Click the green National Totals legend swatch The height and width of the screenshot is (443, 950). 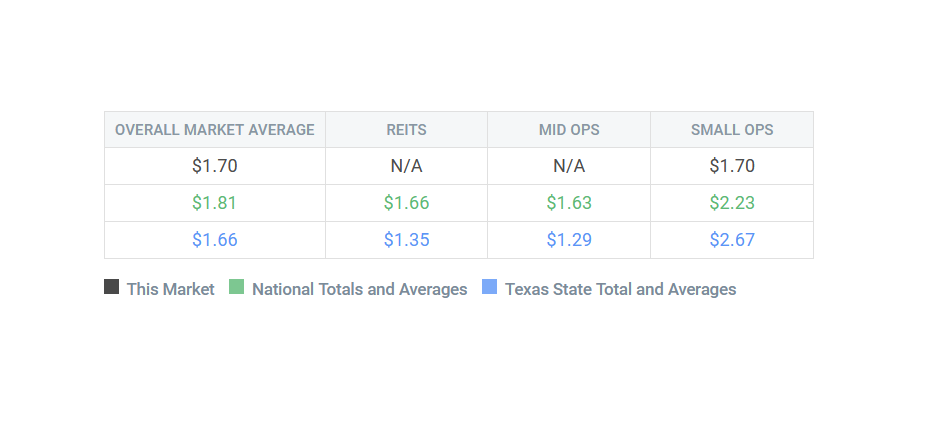click(236, 288)
